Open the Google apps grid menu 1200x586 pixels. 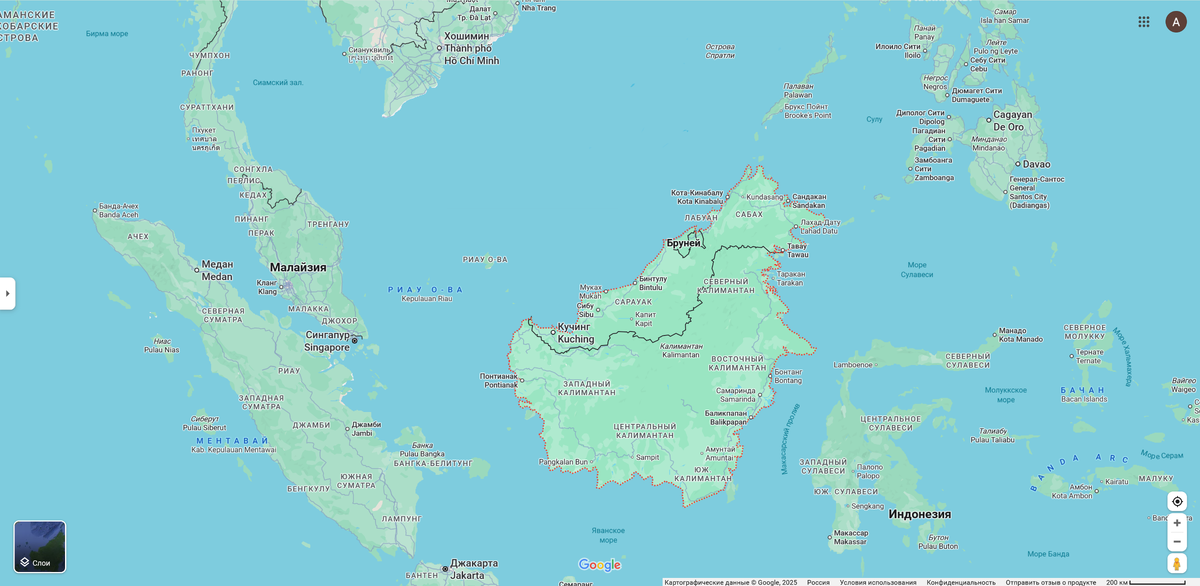tap(1144, 21)
